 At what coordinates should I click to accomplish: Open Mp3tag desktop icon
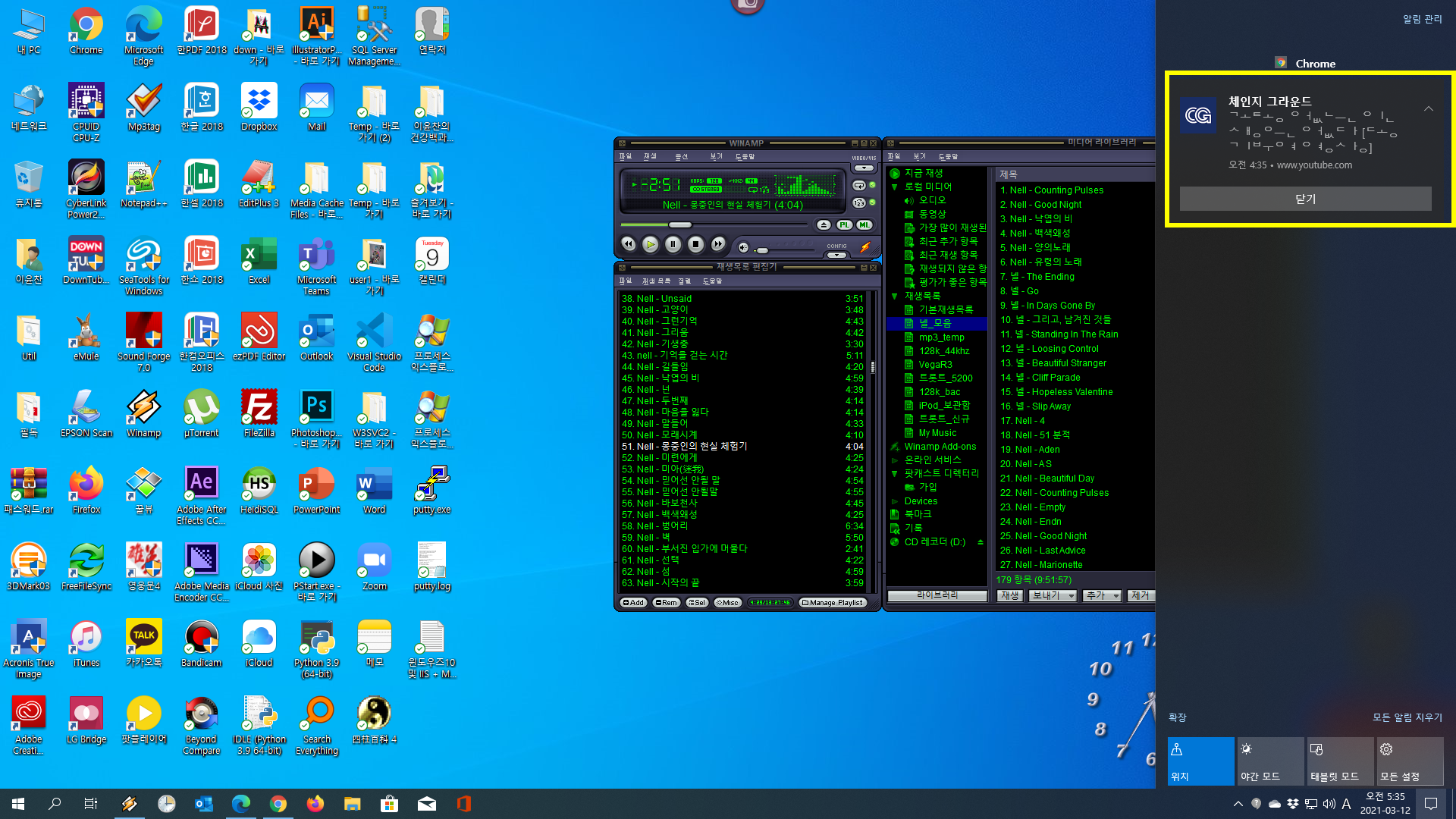coord(143,107)
